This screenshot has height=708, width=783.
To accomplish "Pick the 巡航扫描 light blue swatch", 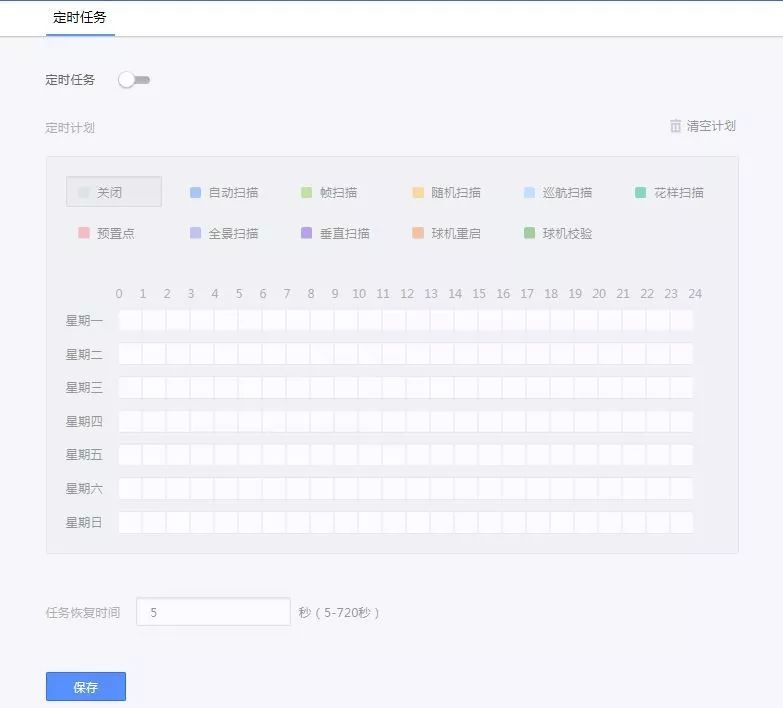I will (x=529, y=192).
